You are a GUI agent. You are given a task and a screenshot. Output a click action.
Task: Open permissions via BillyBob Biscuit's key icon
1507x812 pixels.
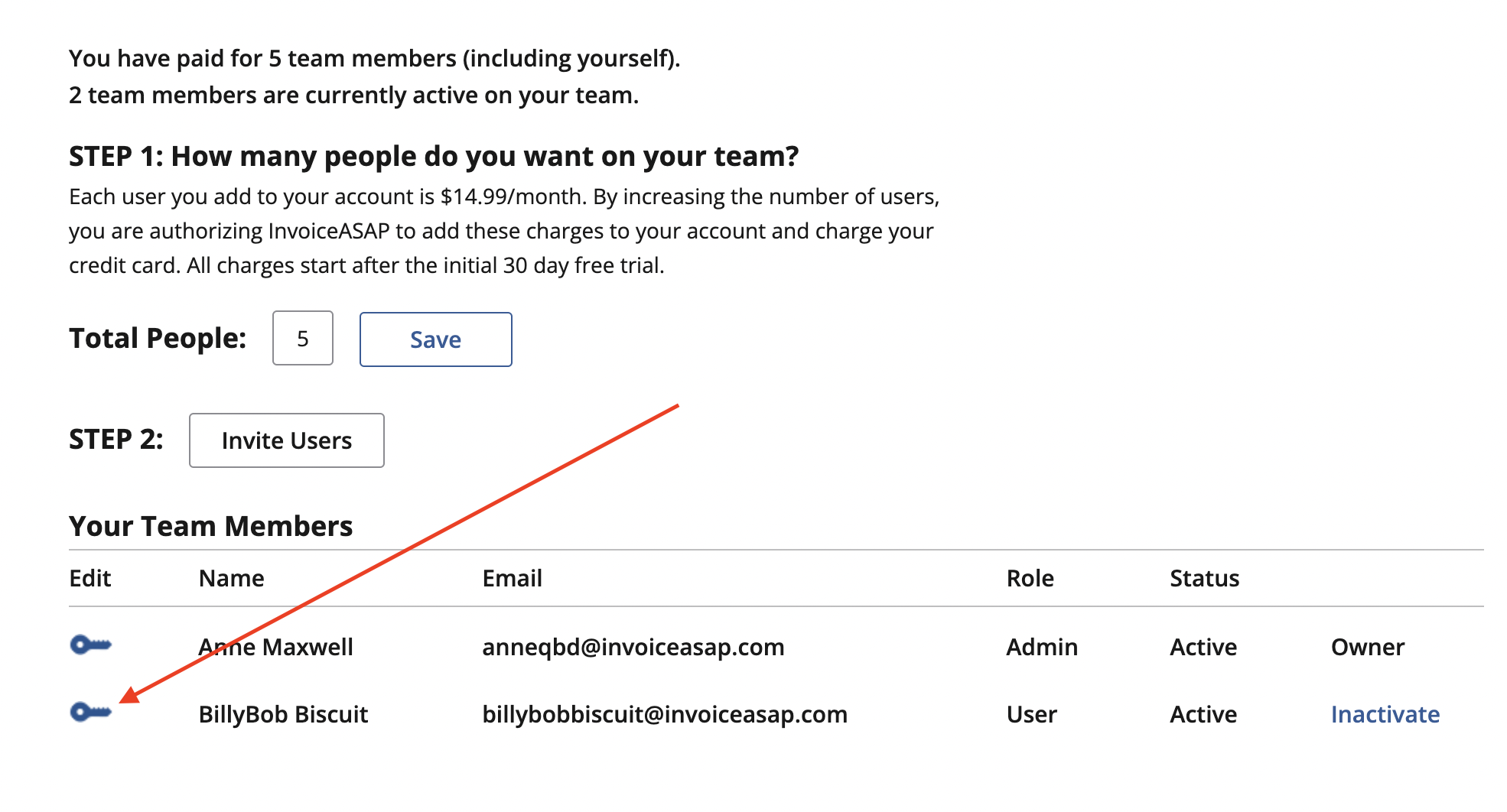point(91,713)
